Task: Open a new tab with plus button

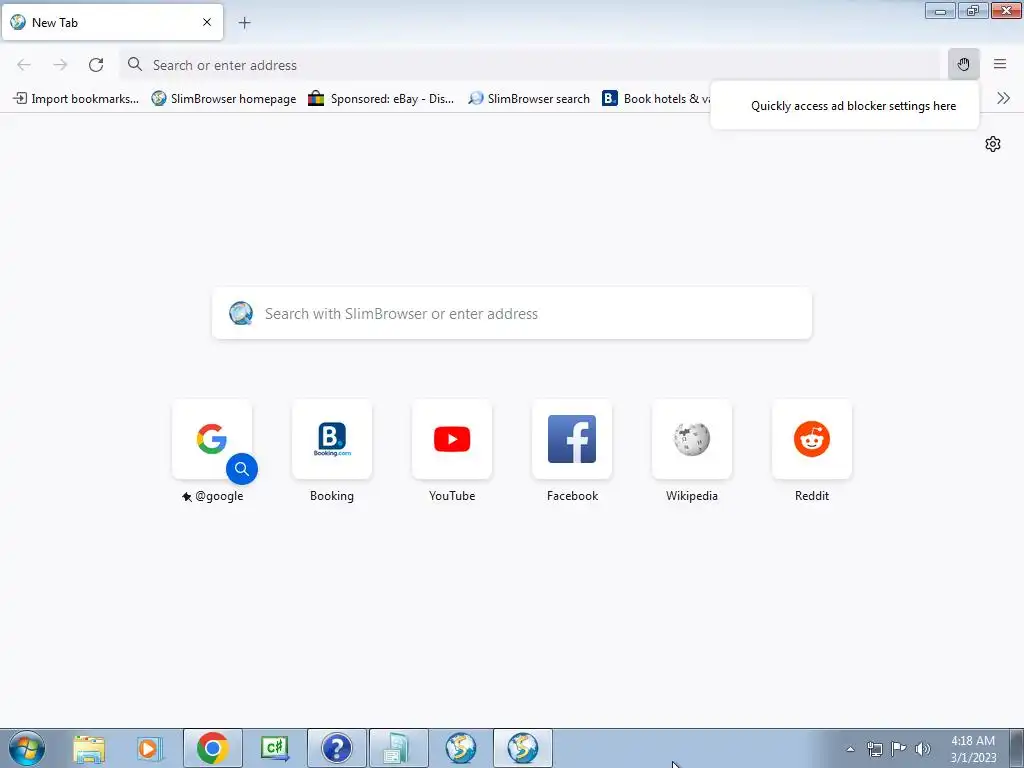Action: tap(244, 23)
